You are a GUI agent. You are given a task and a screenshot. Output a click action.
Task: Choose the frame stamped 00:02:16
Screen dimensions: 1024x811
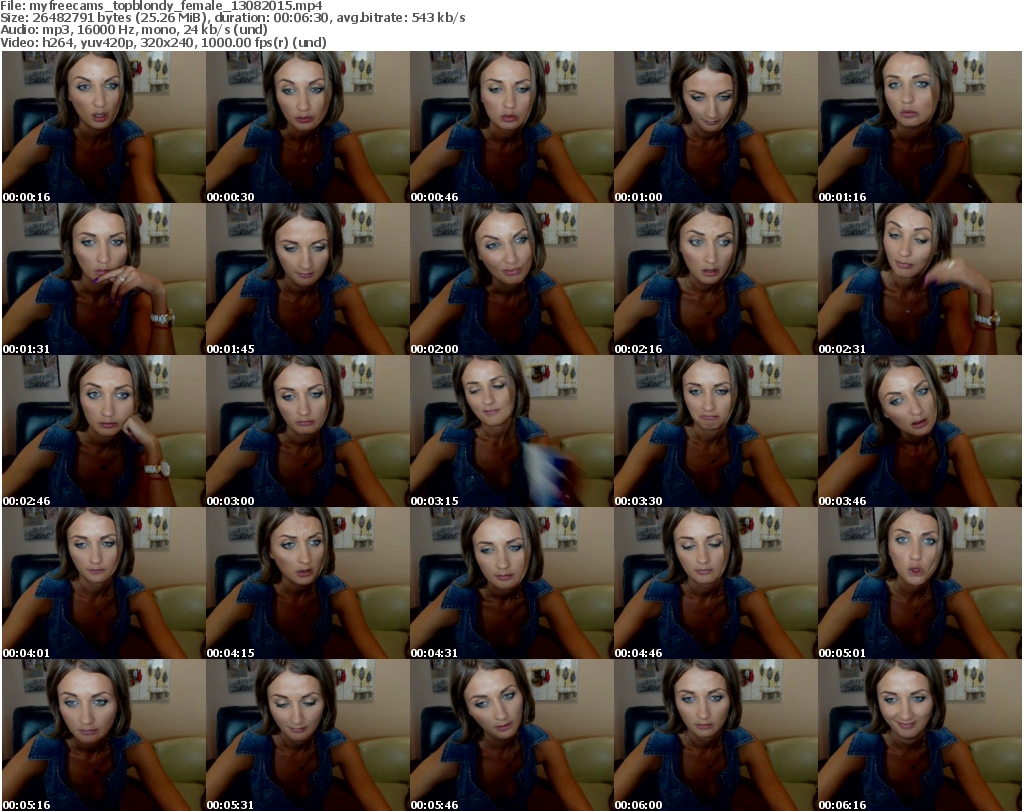tap(716, 279)
